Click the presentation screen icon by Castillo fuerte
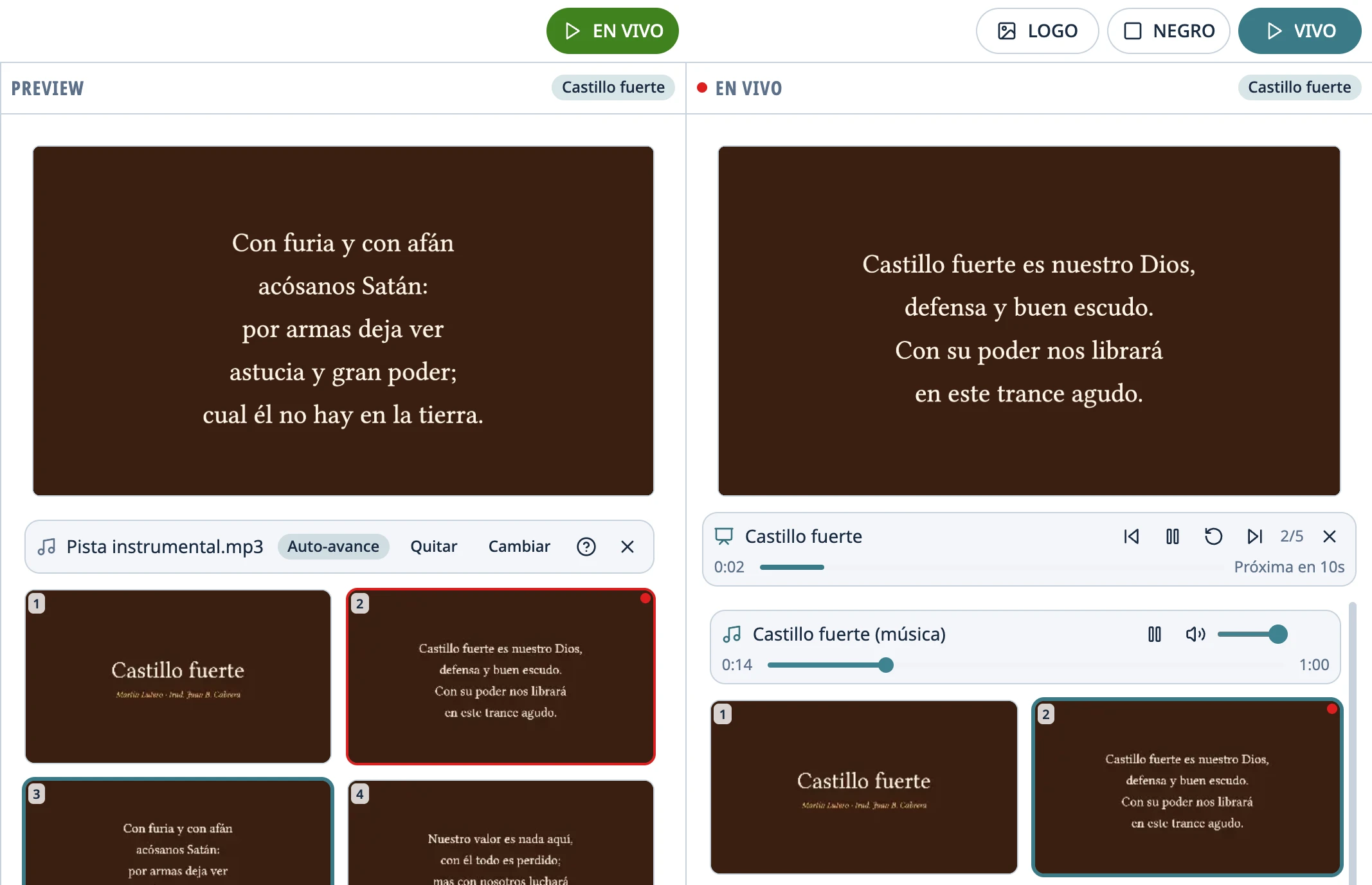This screenshot has height=885, width=1372. pyautogui.click(x=725, y=536)
